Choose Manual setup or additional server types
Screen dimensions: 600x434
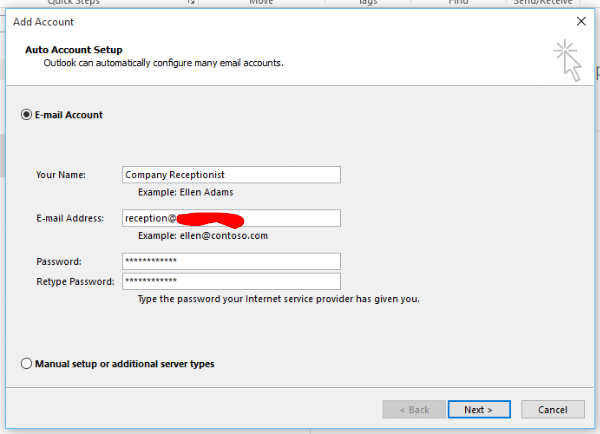point(27,364)
